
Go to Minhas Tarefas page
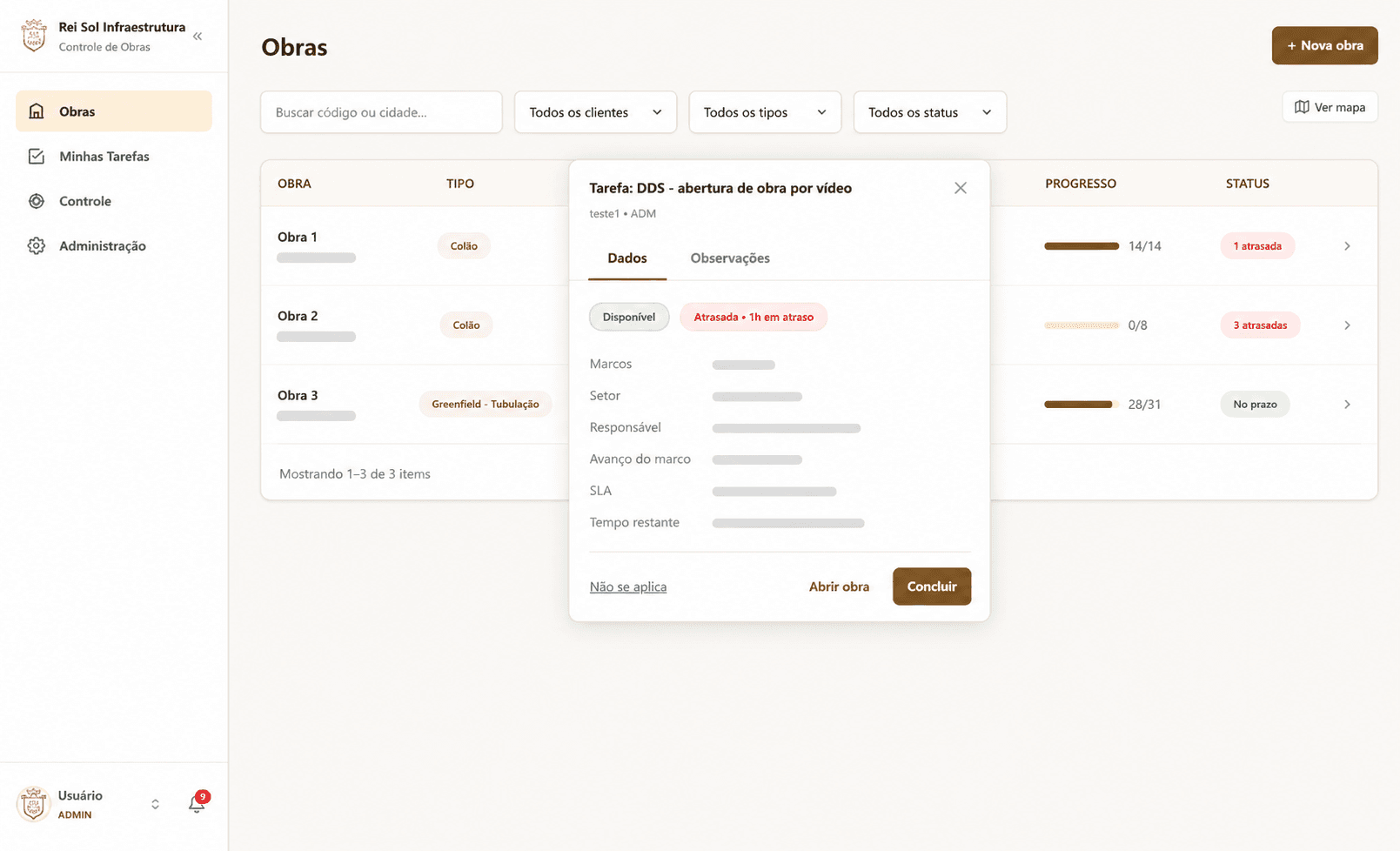[114, 157]
